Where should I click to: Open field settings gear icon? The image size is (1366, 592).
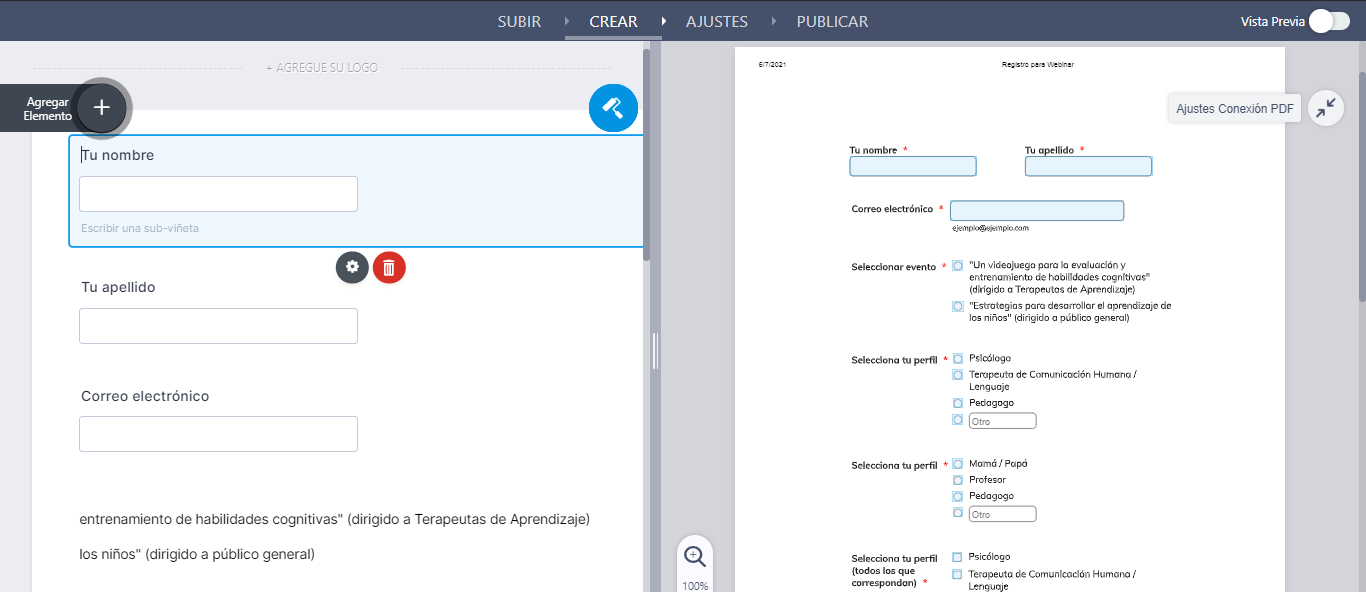point(352,267)
